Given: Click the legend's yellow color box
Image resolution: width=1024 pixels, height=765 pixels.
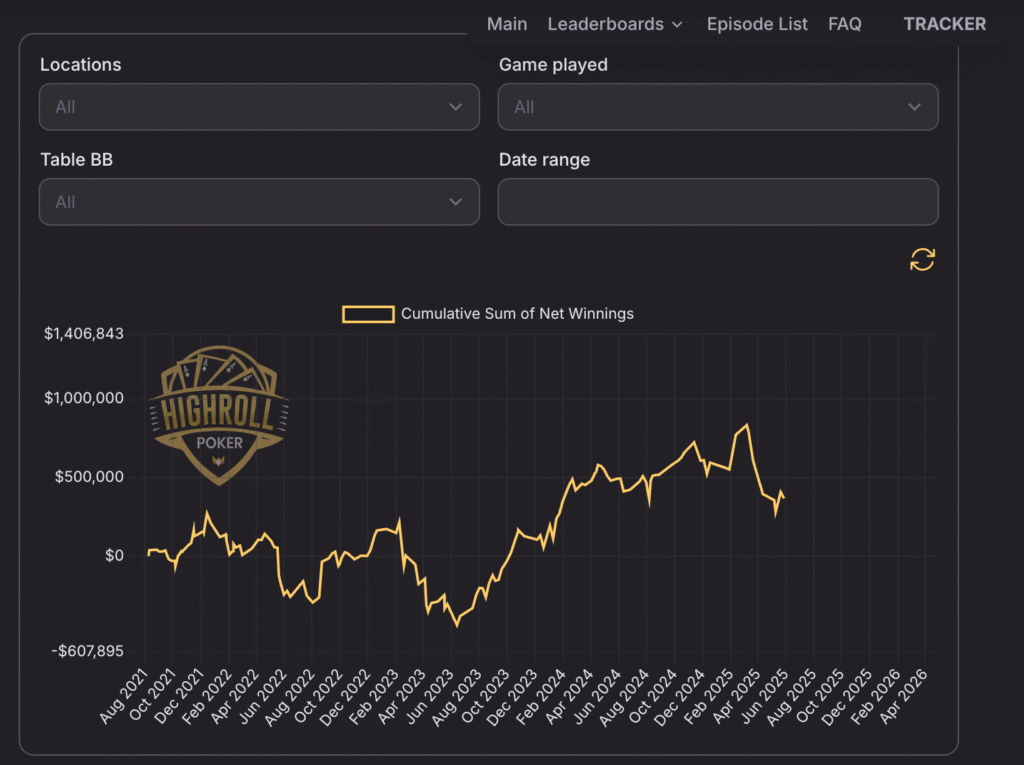Looking at the screenshot, I should [368, 314].
